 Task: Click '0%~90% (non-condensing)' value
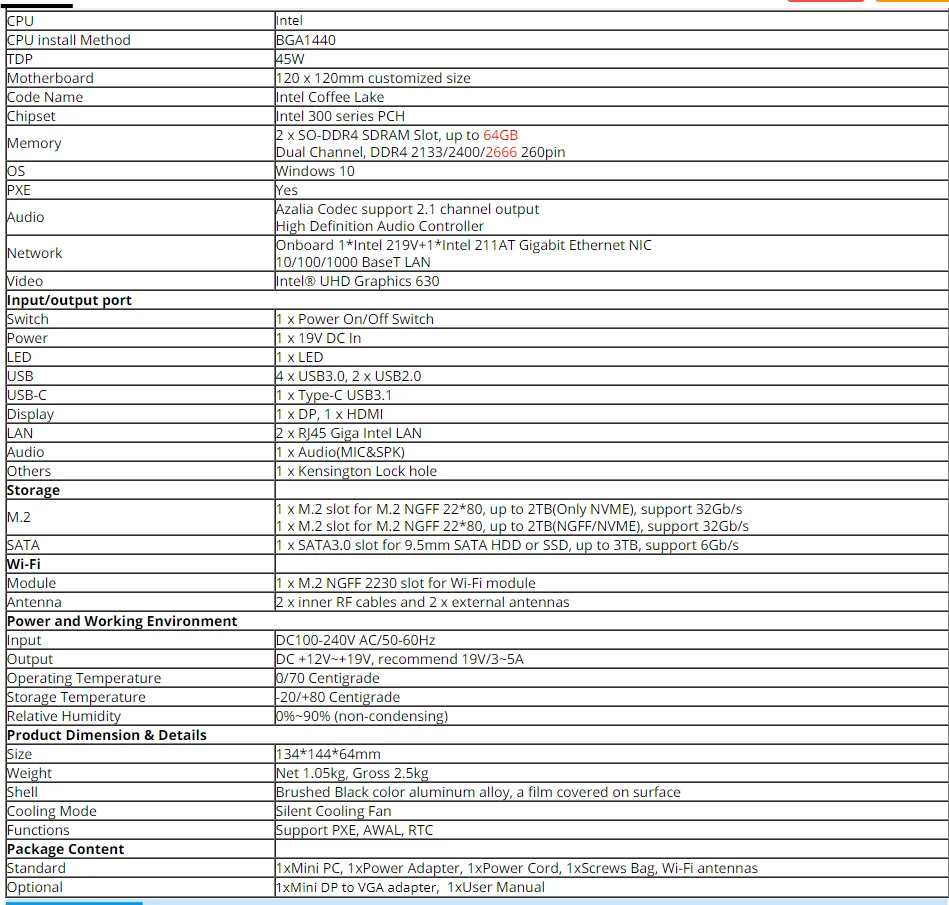click(362, 716)
